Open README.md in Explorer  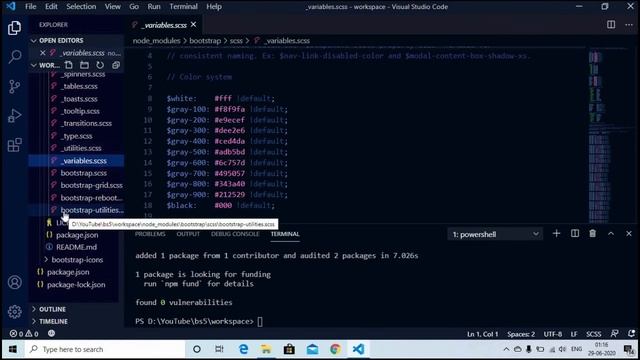pos(76,247)
